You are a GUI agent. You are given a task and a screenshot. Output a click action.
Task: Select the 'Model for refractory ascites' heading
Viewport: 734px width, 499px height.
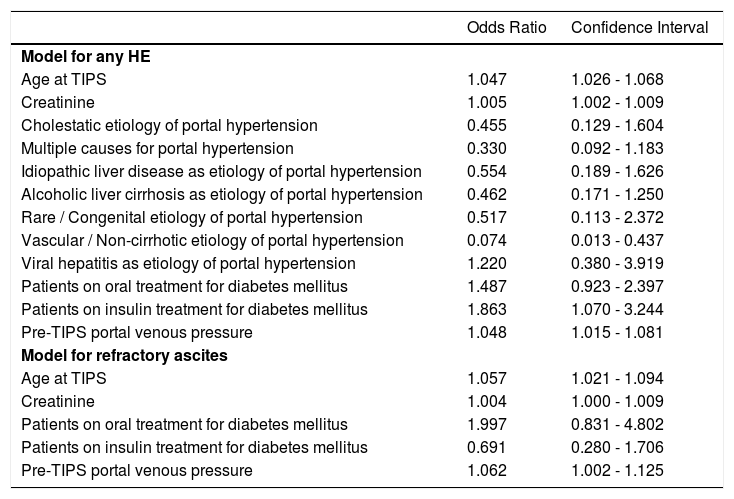tap(117, 355)
